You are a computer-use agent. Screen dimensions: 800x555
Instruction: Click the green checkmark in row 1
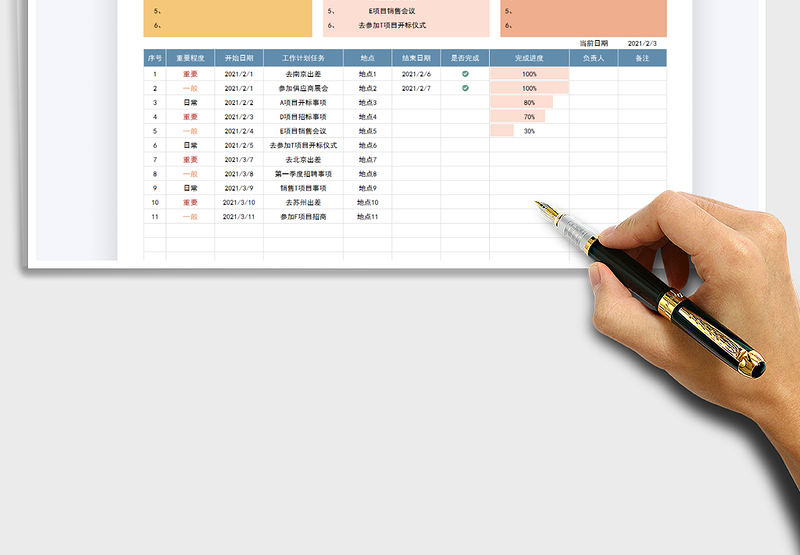coord(465,74)
